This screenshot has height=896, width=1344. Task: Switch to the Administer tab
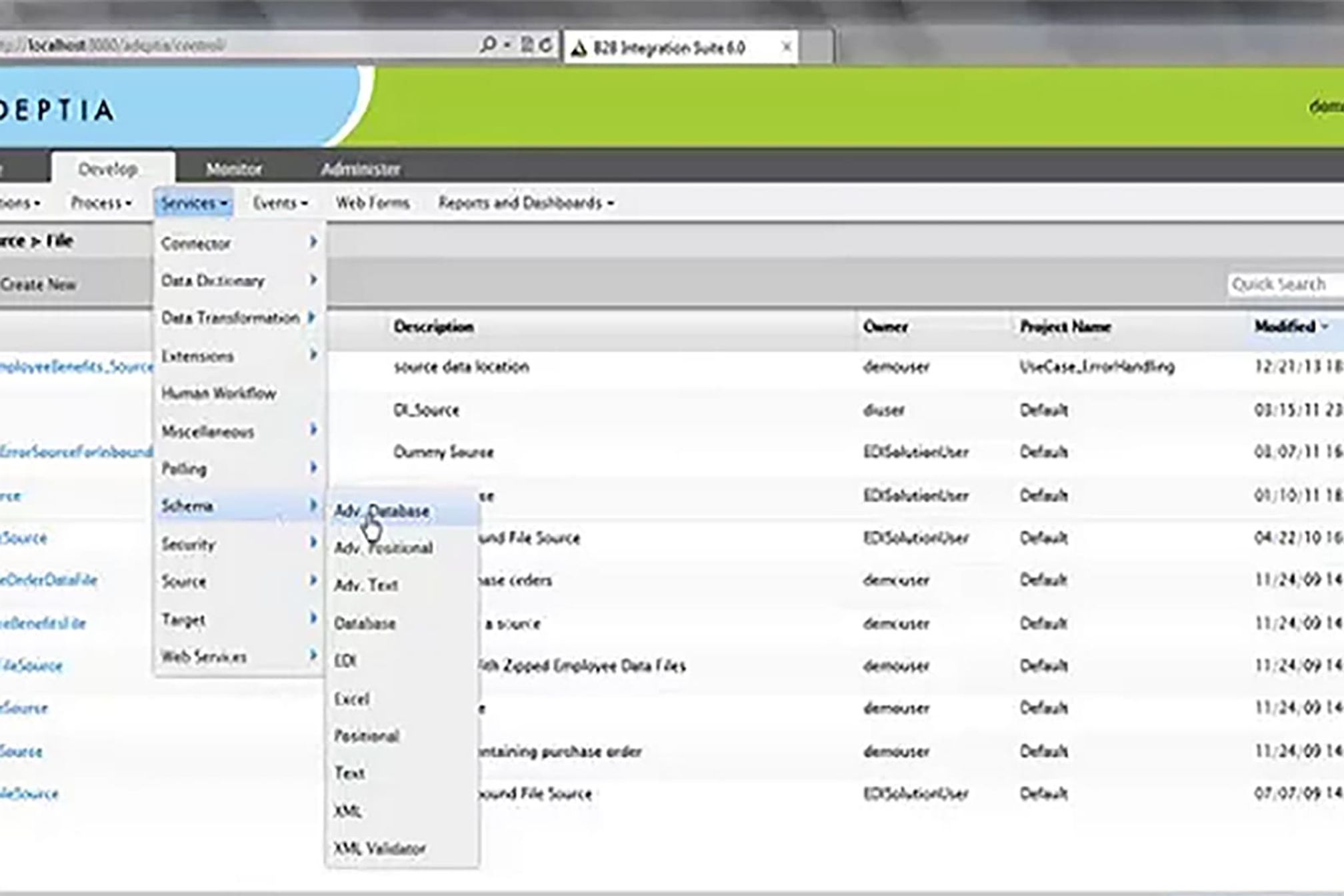(x=360, y=169)
